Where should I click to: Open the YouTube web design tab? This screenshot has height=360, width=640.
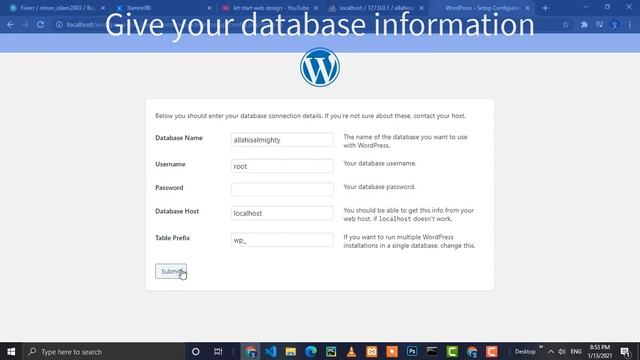269,8
